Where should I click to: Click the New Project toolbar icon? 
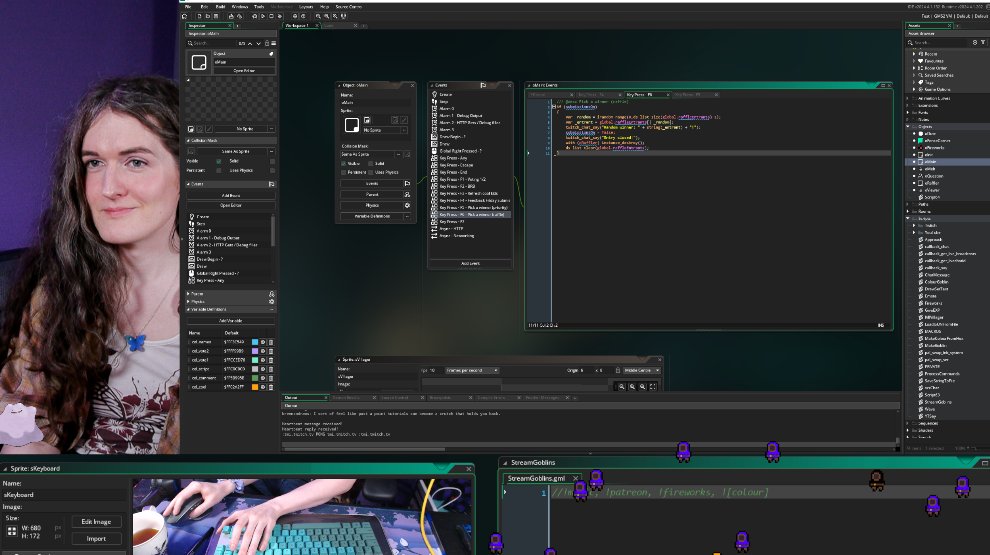pos(199,16)
